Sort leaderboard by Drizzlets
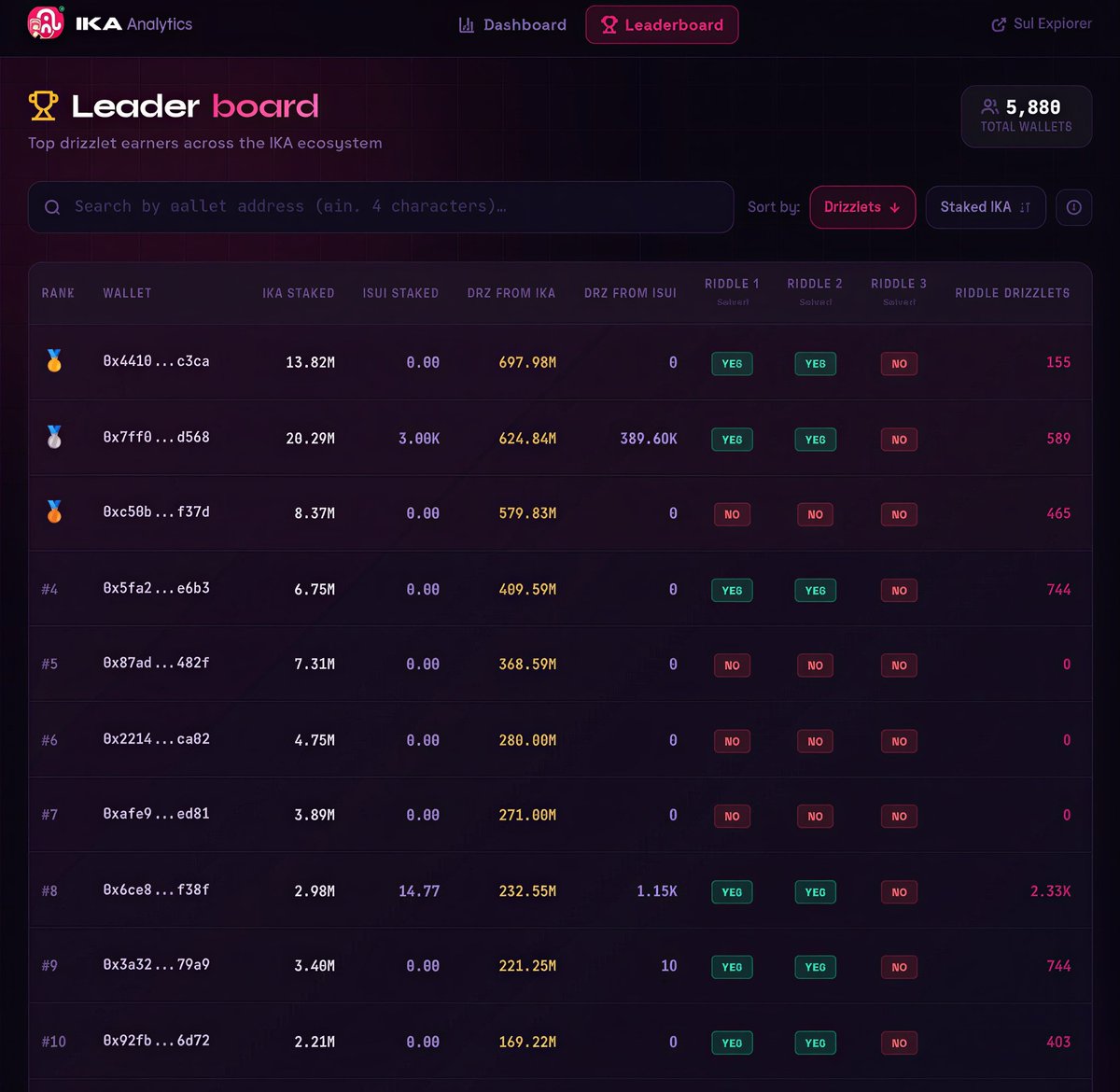Viewport: 1120px width, 1092px height. pos(862,207)
